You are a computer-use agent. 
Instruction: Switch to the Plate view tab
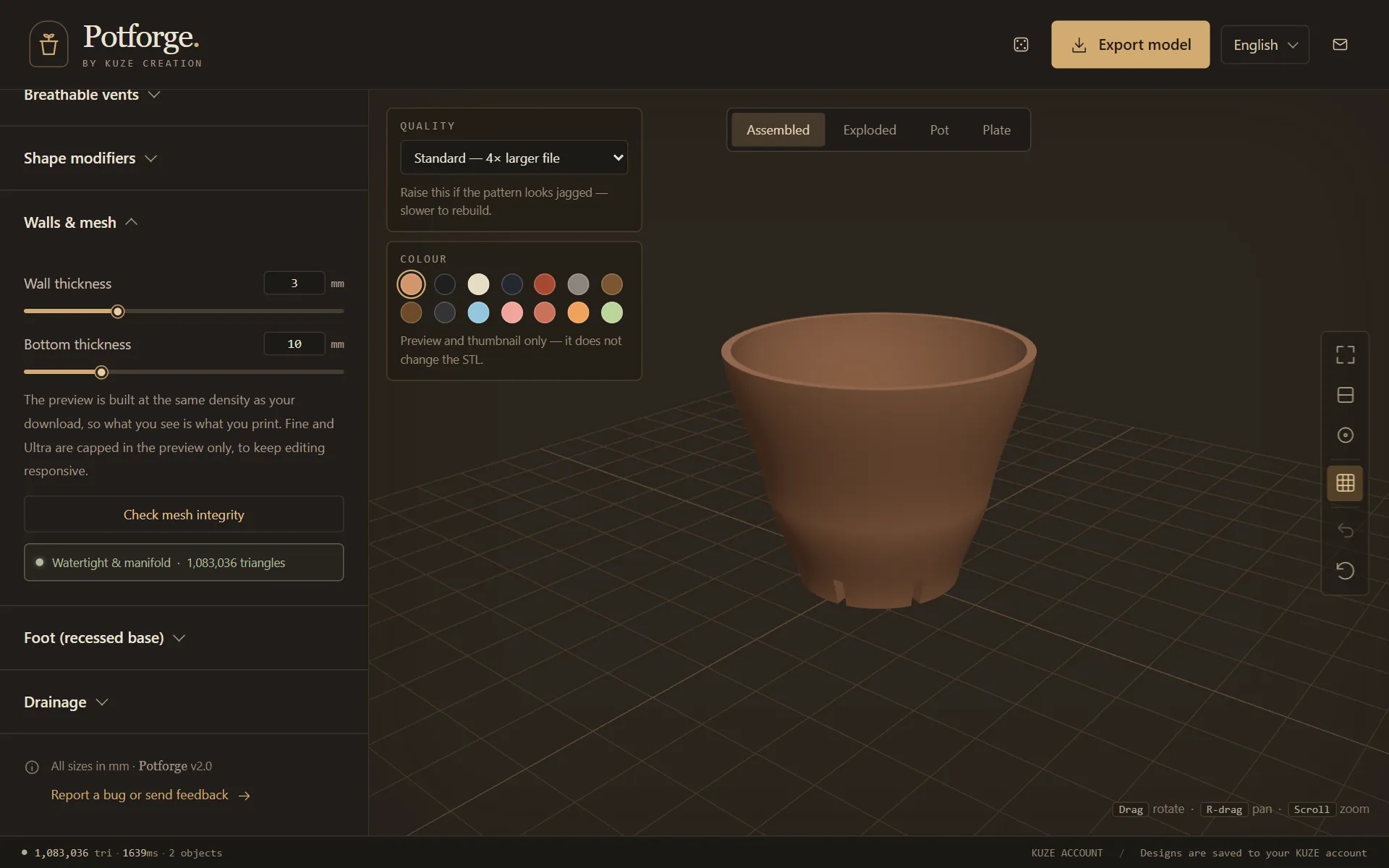pyautogui.click(x=996, y=130)
